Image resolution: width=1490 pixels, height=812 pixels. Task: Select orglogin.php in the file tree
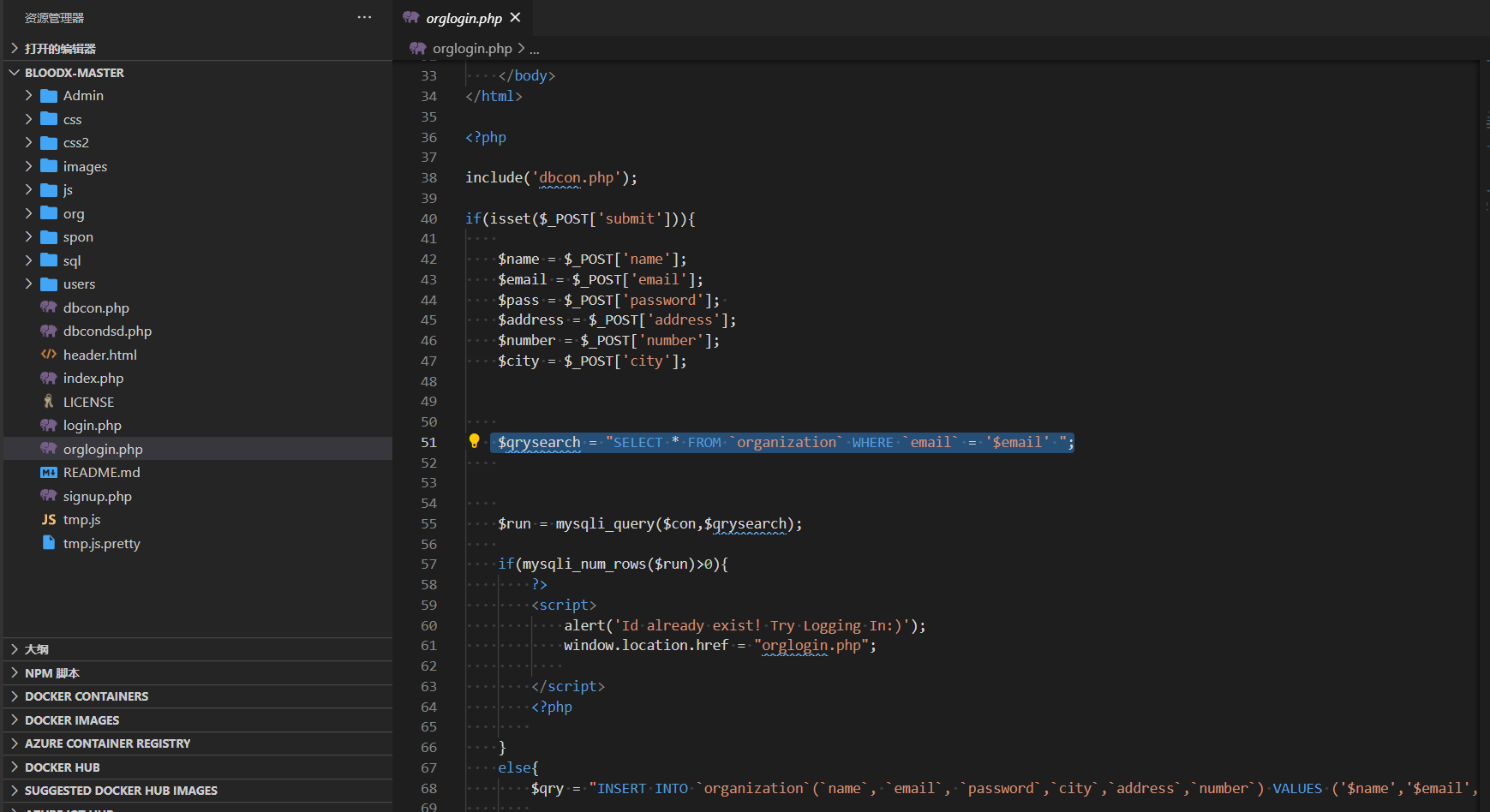[198, 449]
